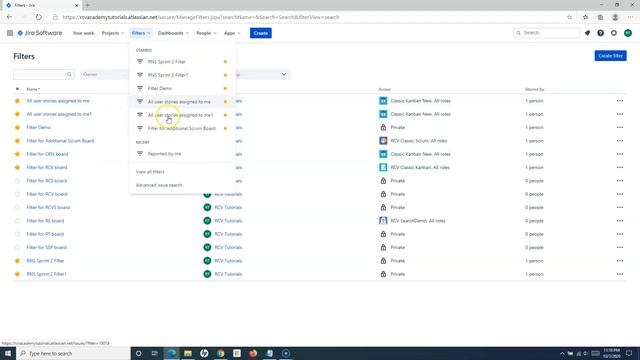This screenshot has width=640, height=360.
Task: Open the Jira app switcher grid icon
Action: 10,33
